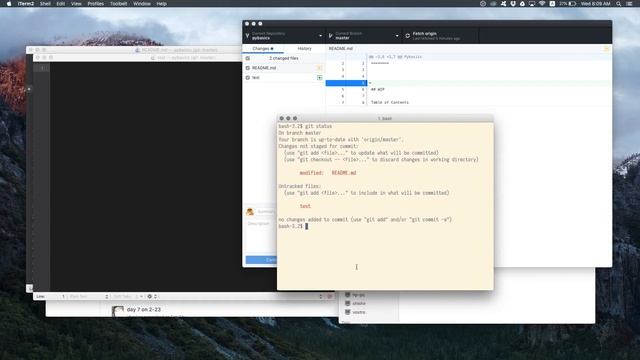Click the README.md diff header label

point(341,49)
